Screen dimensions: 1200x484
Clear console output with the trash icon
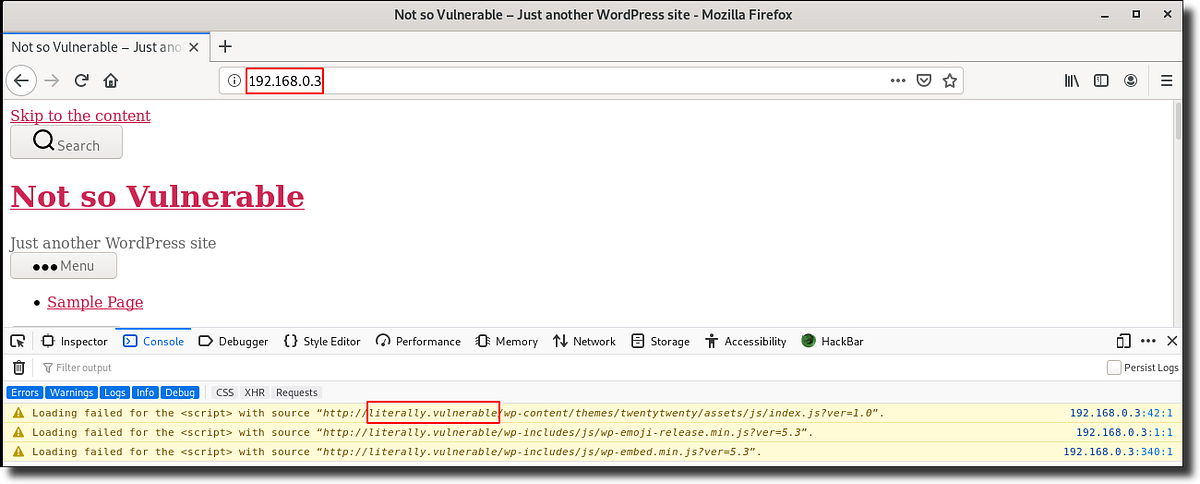click(x=18, y=367)
